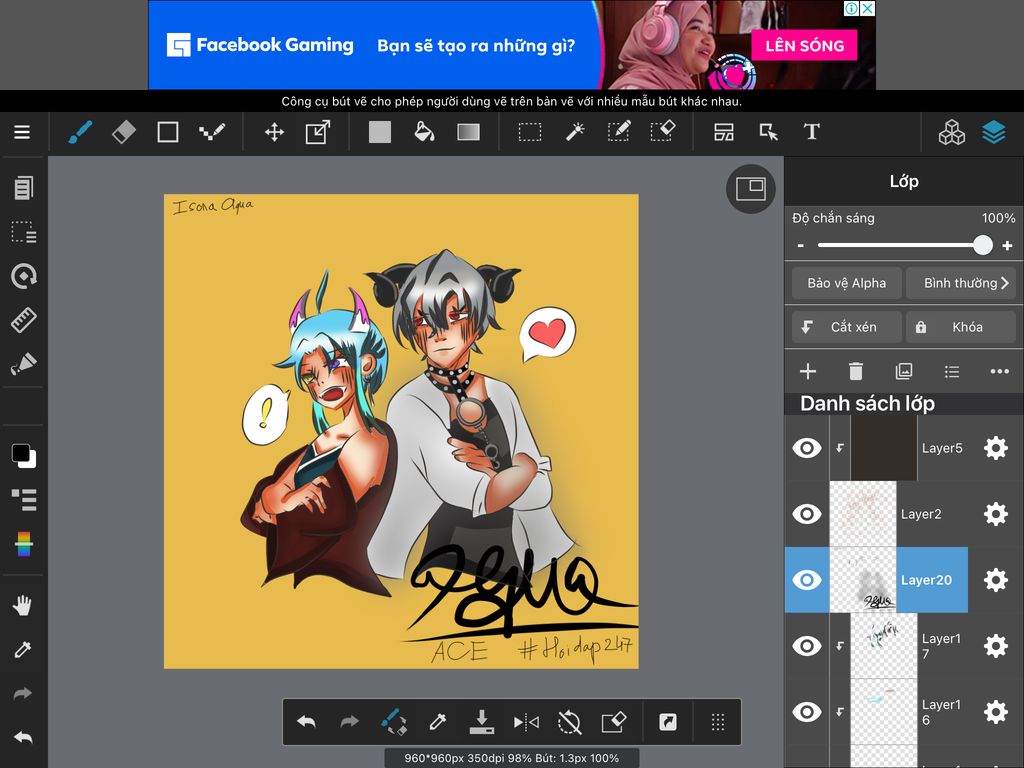This screenshot has height=768, width=1024.
Task: Add image layer from gallery icon
Action: coord(904,372)
